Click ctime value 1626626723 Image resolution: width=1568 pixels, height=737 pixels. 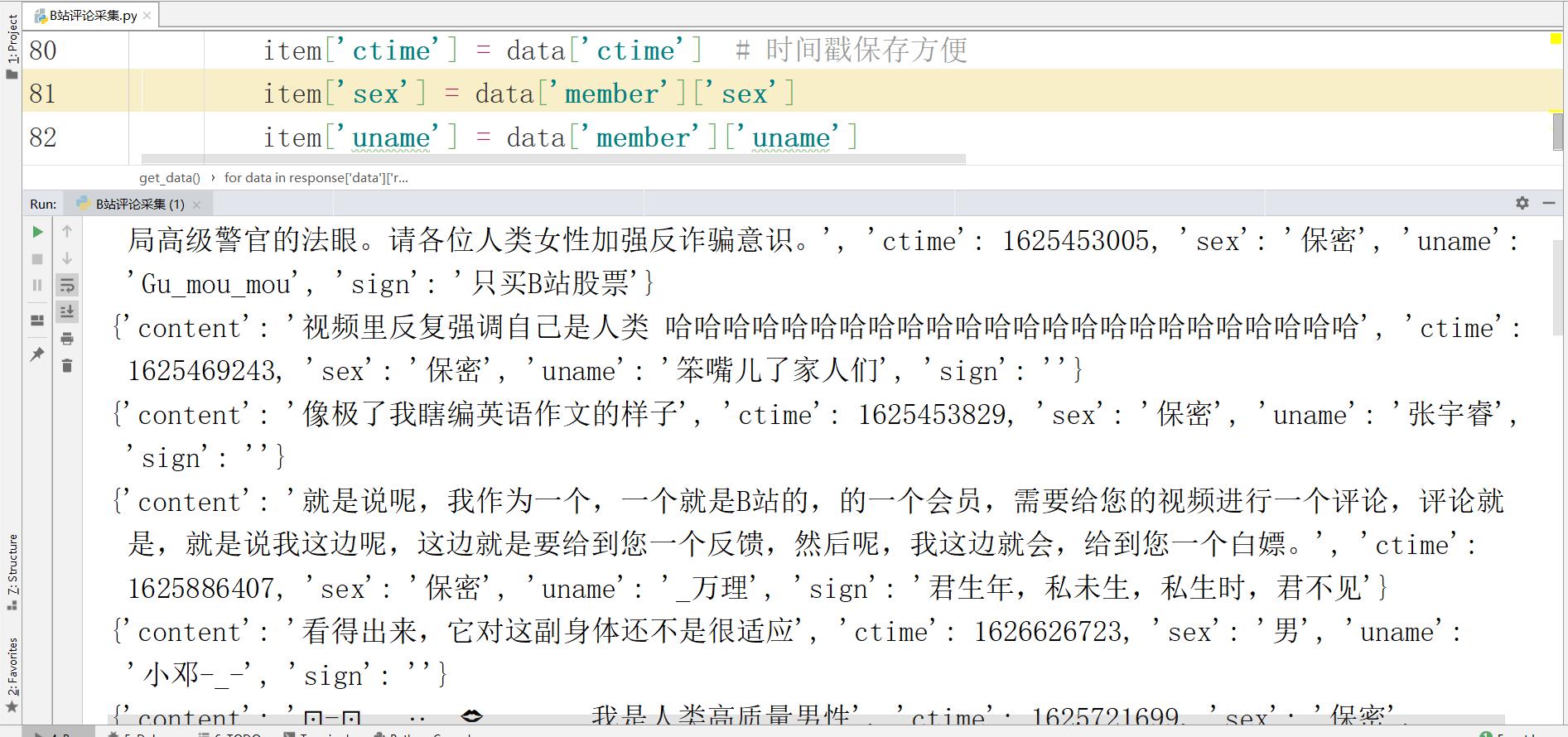click(1047, 633)
